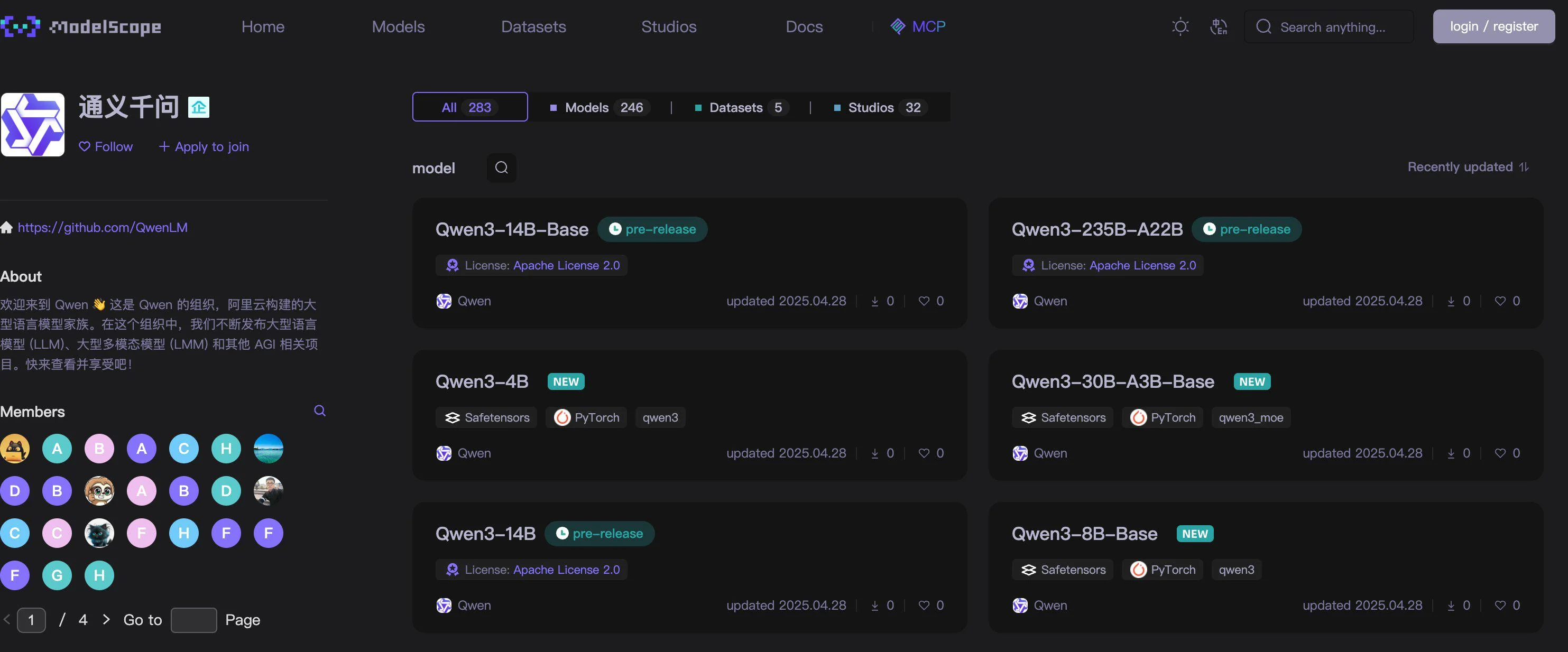Click Apache License 2.0 on Qwen3-235B-A22B
Image resolution: width=1568 pixels, height=652 pixels.
(x=1142, y=265)
